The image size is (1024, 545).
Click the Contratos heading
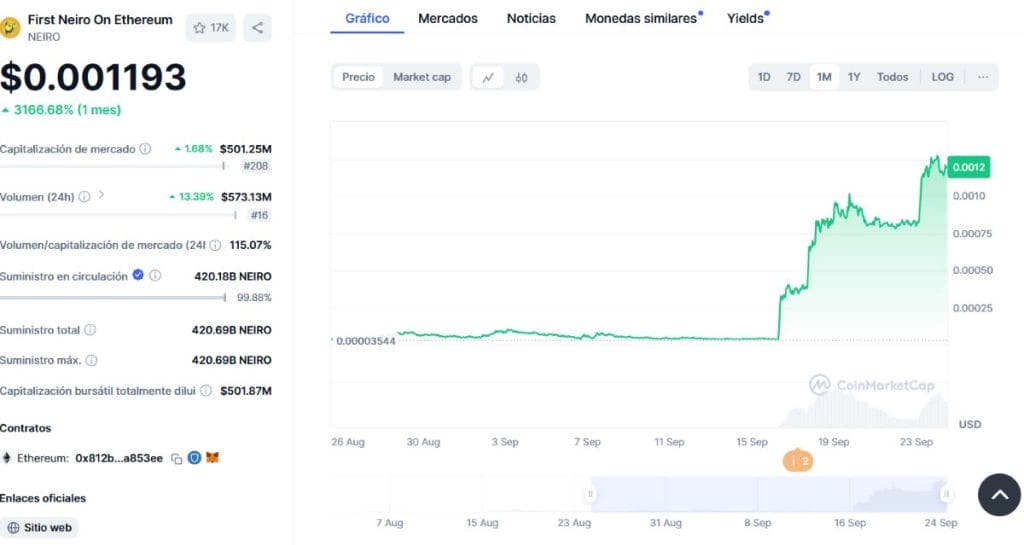pyautogui.click(x=25, y=428)
